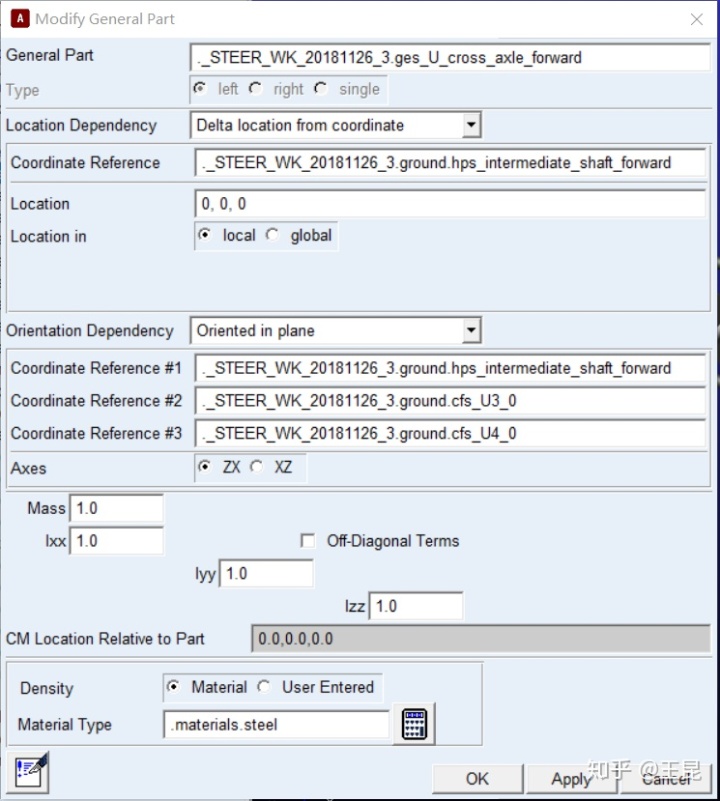The image size is (720, 801).
Task: Open the material calculator icon
Action: (414, 725)
